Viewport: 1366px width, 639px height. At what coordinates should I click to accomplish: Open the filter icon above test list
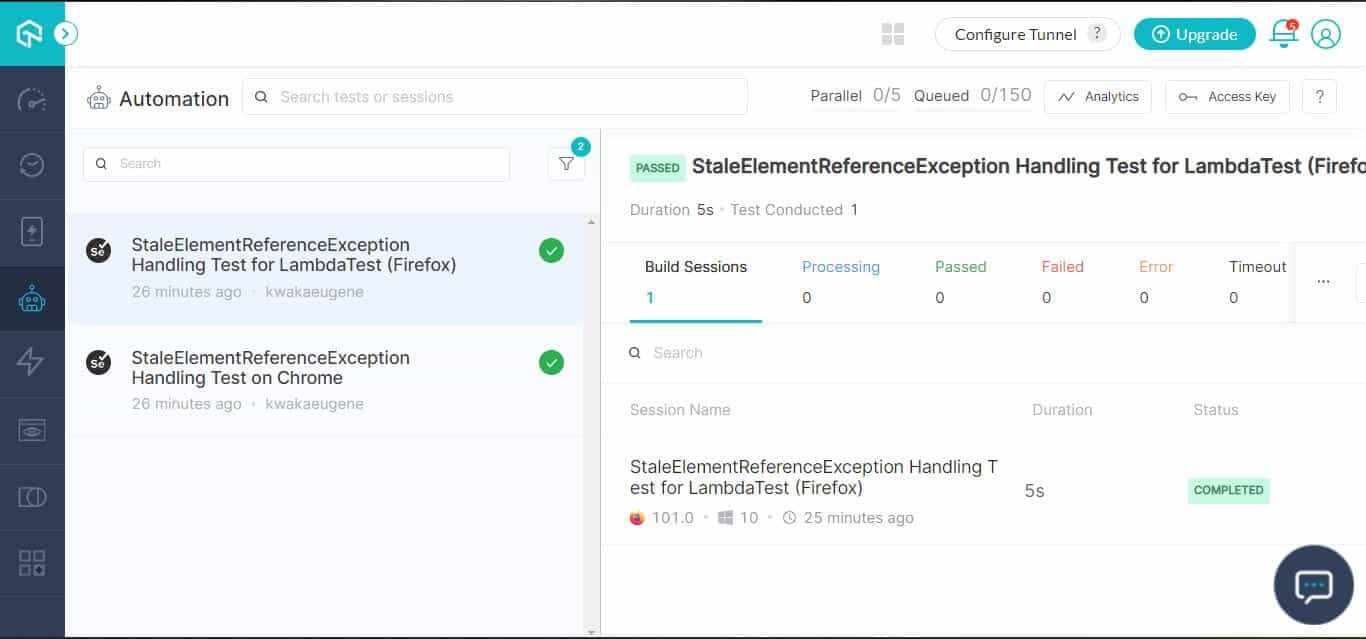click(566, 163)
